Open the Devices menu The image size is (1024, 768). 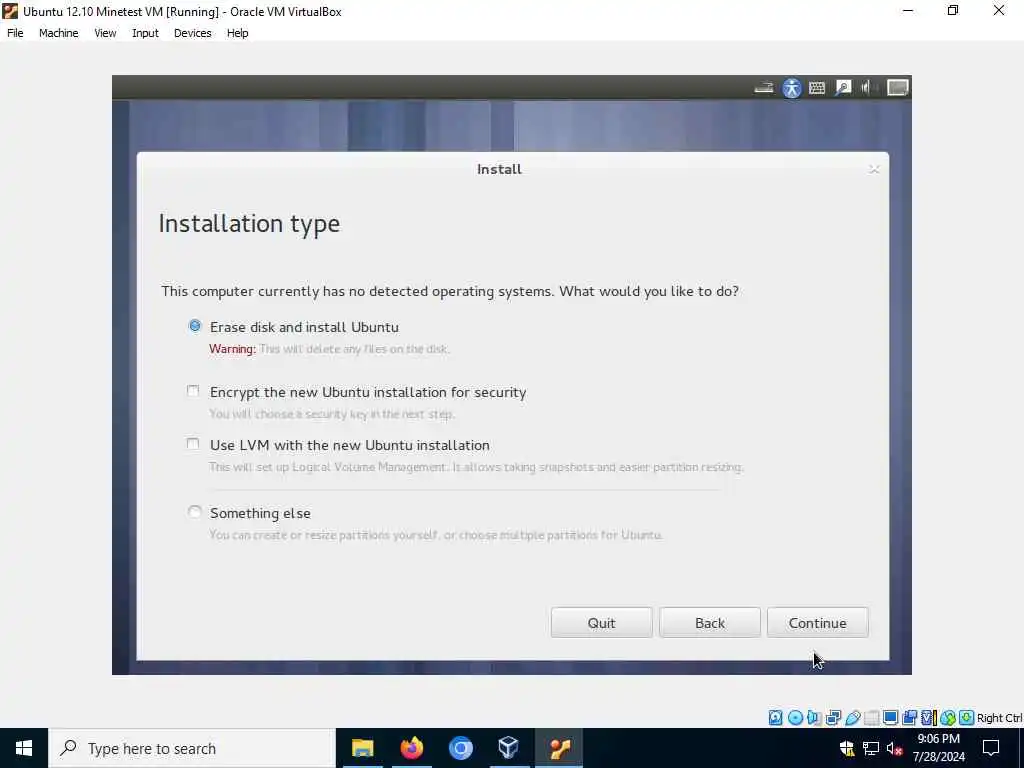coord(193,33)
